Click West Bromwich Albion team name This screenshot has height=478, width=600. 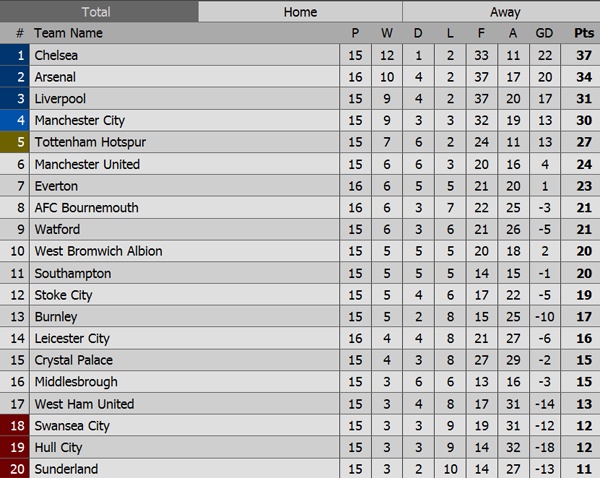98,251
